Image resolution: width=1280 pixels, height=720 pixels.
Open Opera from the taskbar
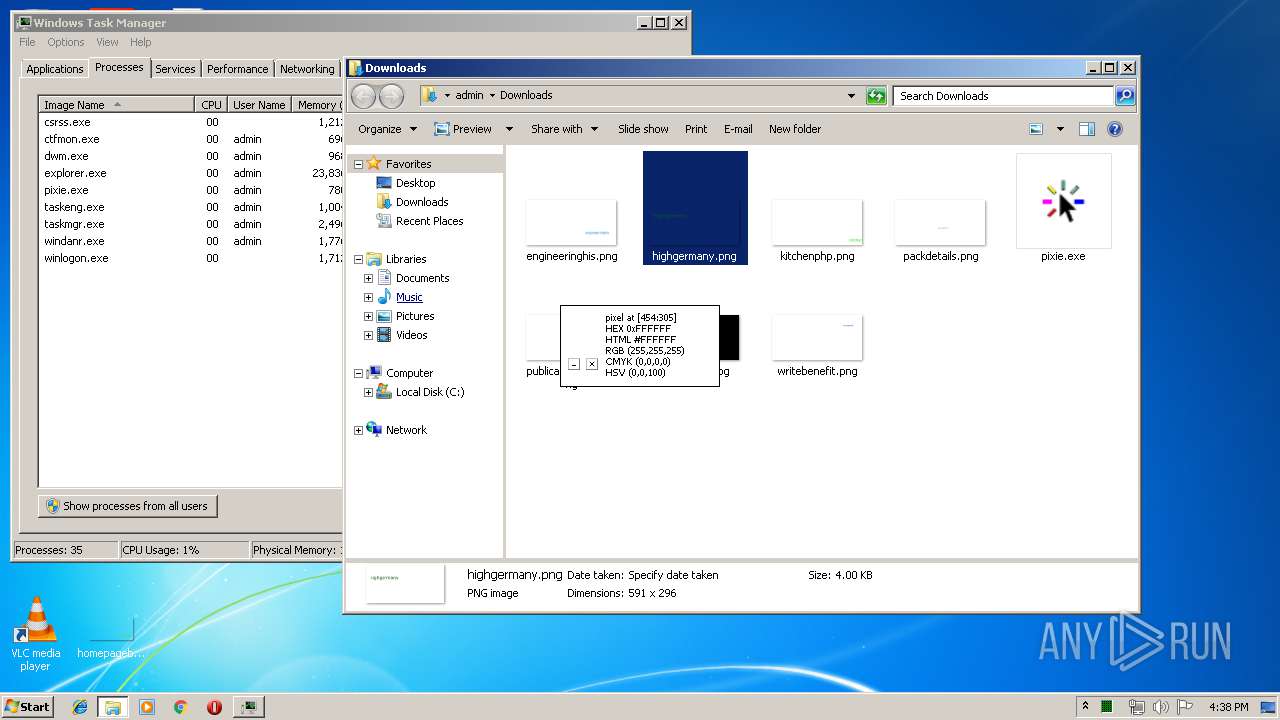tap(214, 707)
